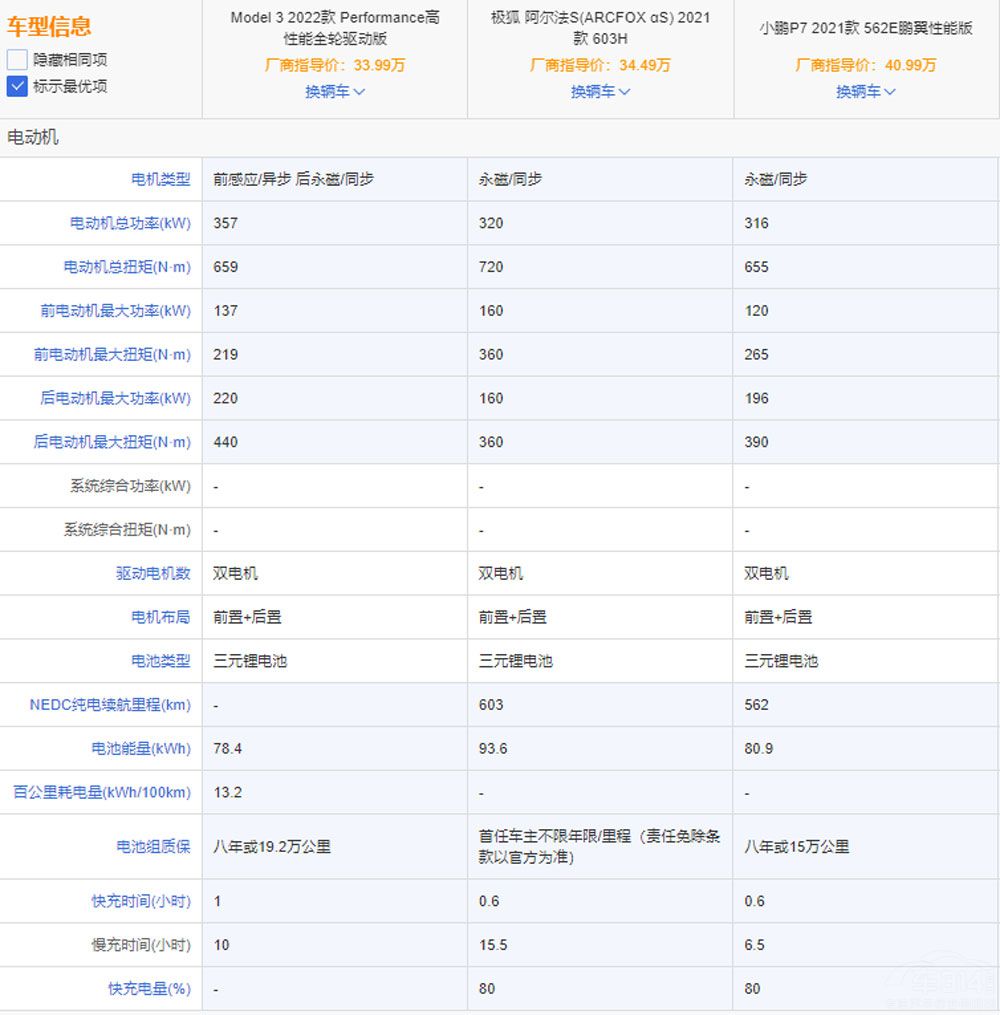Click the 电池类型 parameter link

[x=160, y=661]
